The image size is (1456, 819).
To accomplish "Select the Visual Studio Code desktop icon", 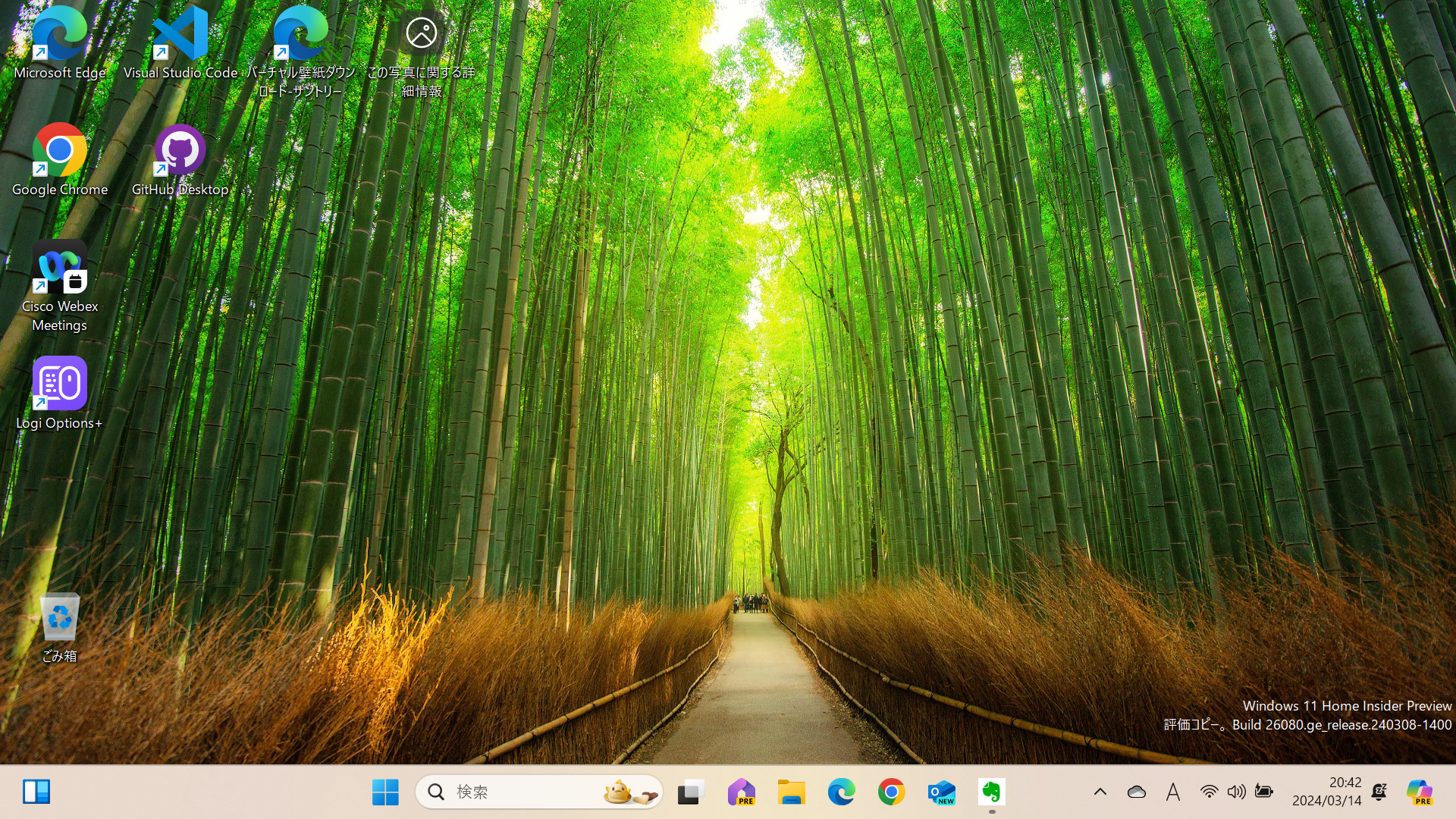I will click(180, 44).
